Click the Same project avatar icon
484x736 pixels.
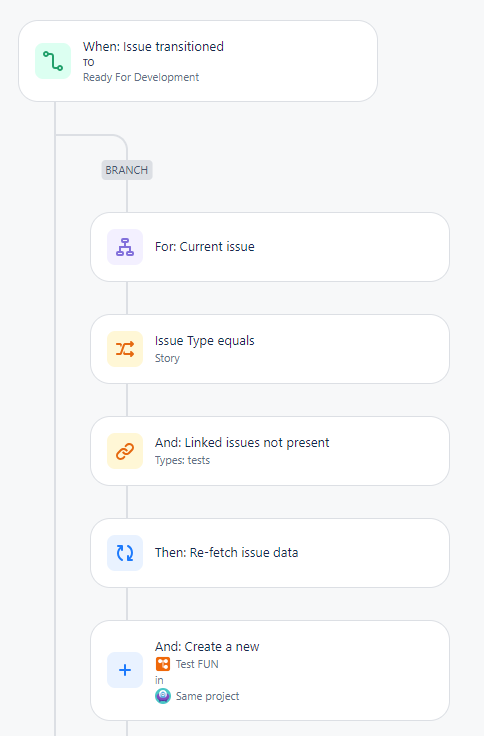[162, 696]
